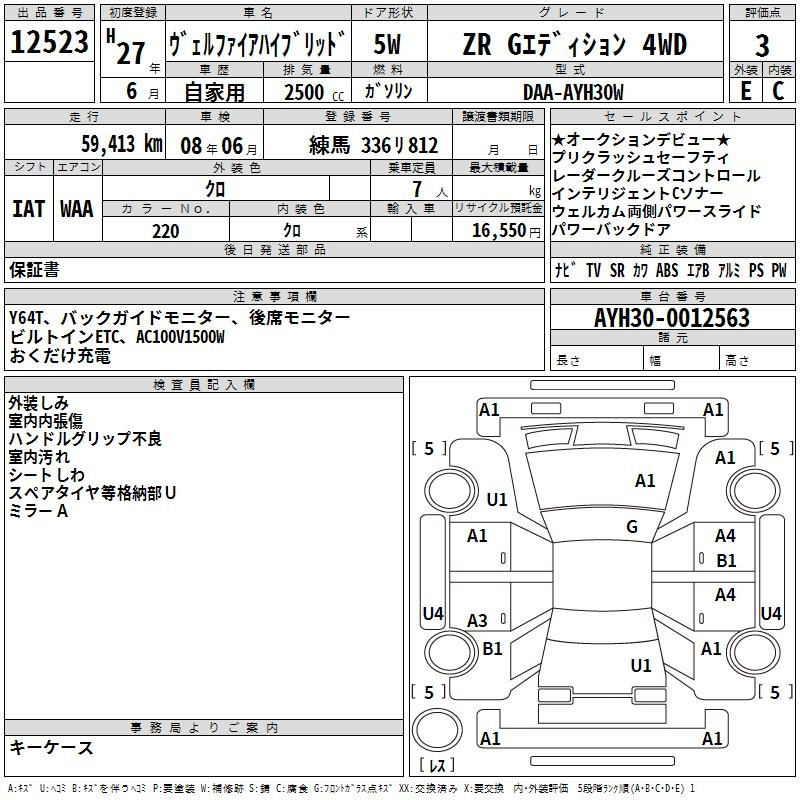
Task: Click the first registration year H27
Action: click(x=126, y=47)
